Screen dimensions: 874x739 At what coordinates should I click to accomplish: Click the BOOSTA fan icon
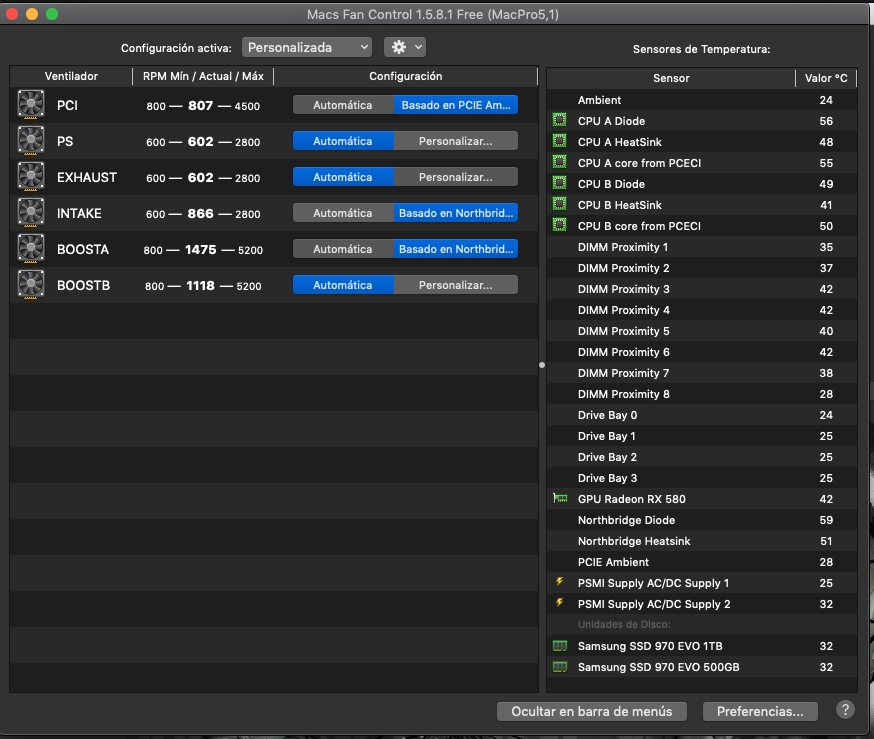coord(32,249)
